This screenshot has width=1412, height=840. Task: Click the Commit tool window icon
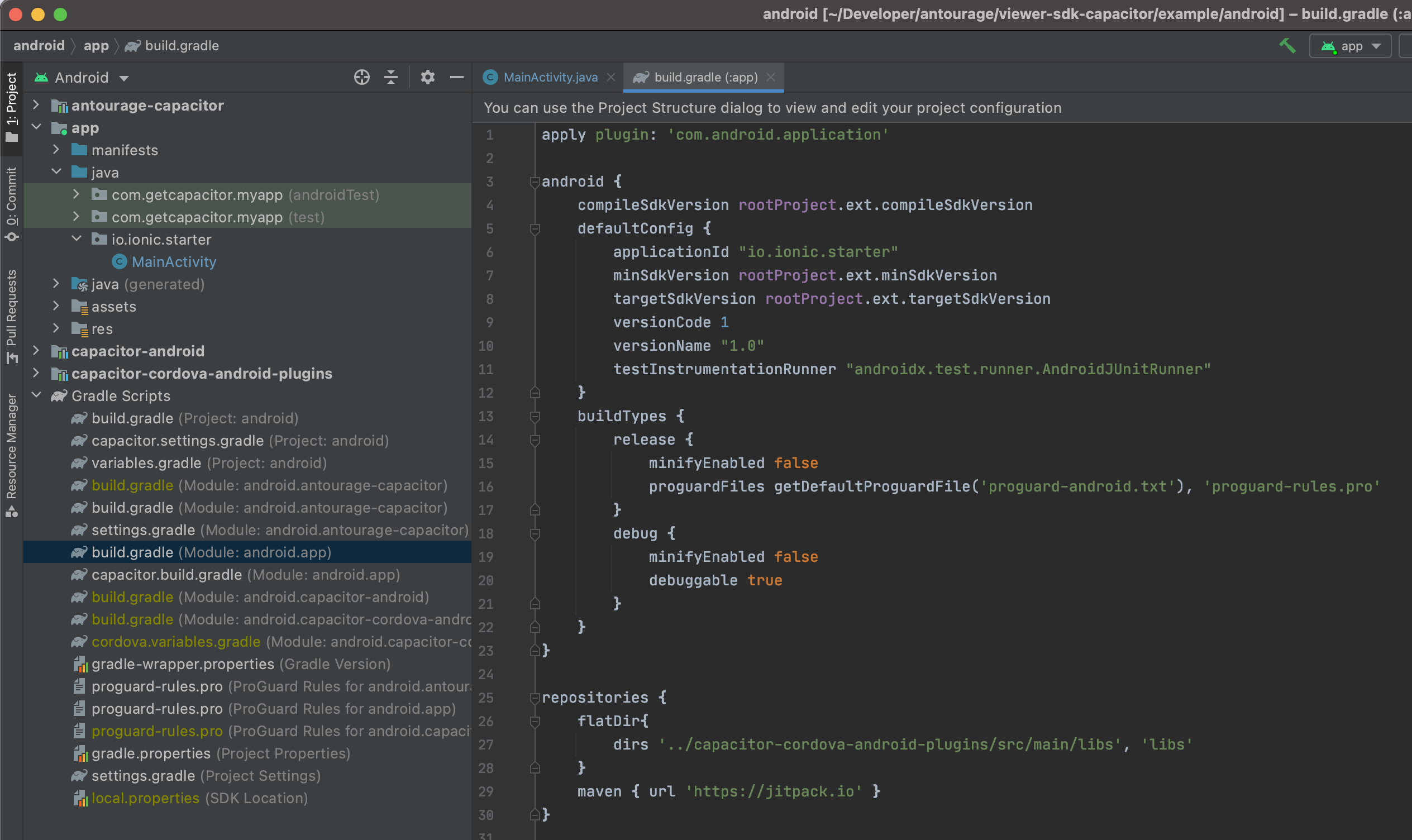point(11,237)
